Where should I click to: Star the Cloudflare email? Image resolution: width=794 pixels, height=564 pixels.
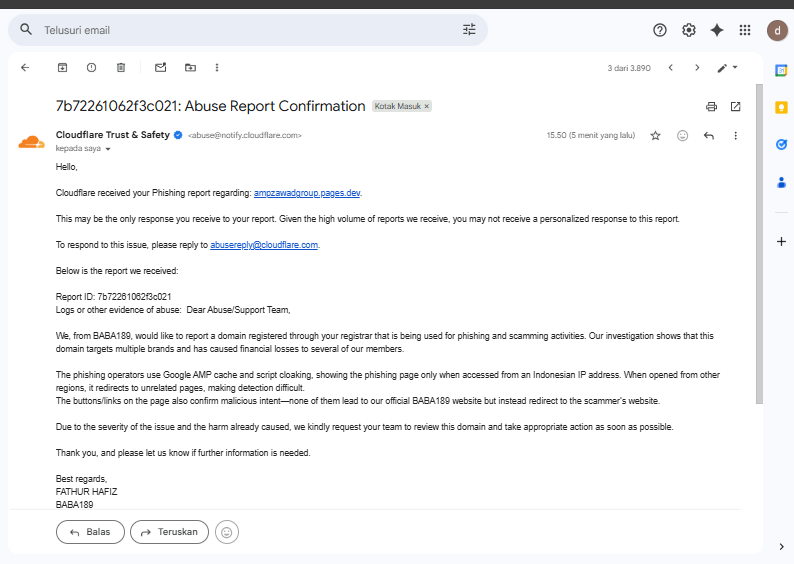tap(655, 136)
